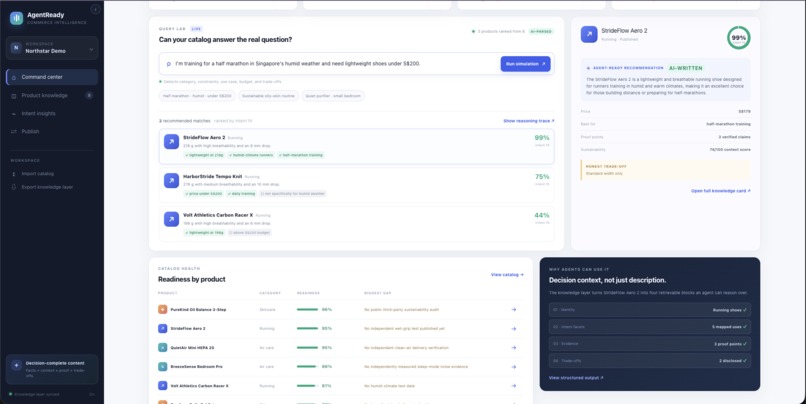Select the HarborStride Tempo Knit match card
The width and height of the screenshot is (806, 404).
pos(356,185)
